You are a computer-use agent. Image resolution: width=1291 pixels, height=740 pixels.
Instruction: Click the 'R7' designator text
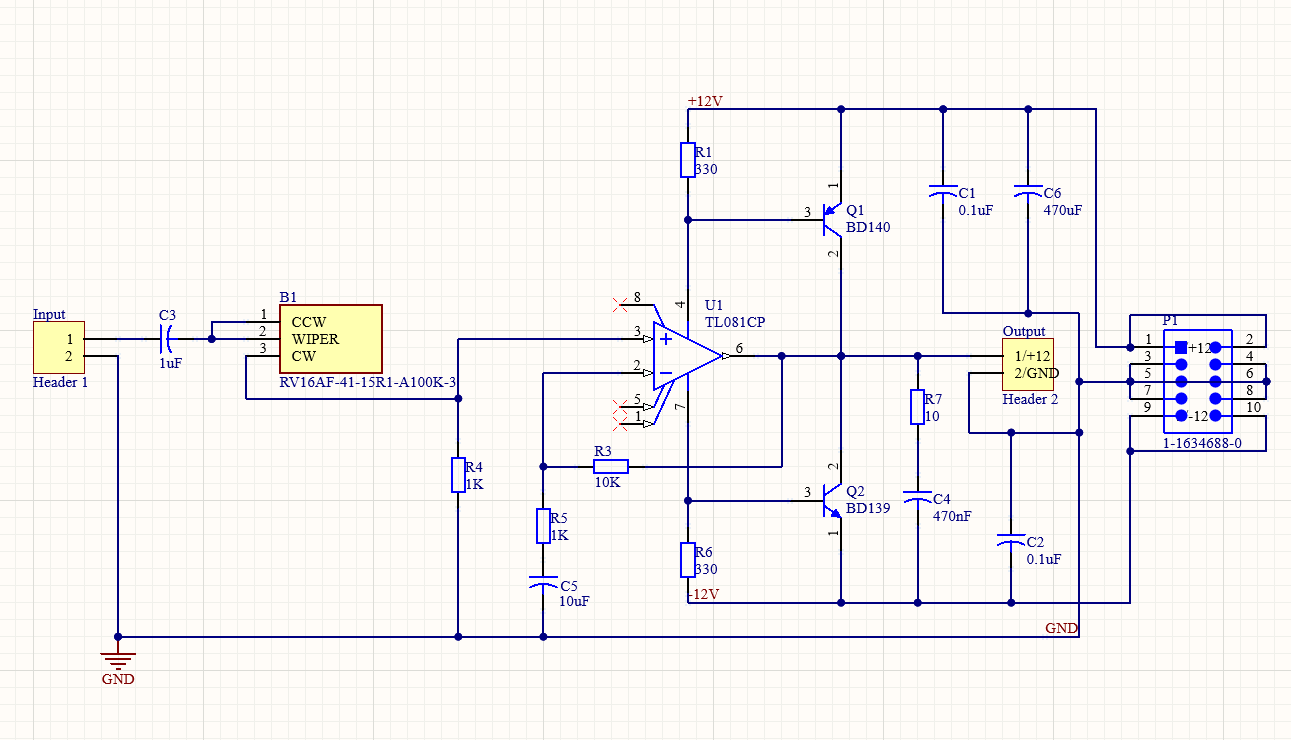pyautogui.click(x=933, y=399)
